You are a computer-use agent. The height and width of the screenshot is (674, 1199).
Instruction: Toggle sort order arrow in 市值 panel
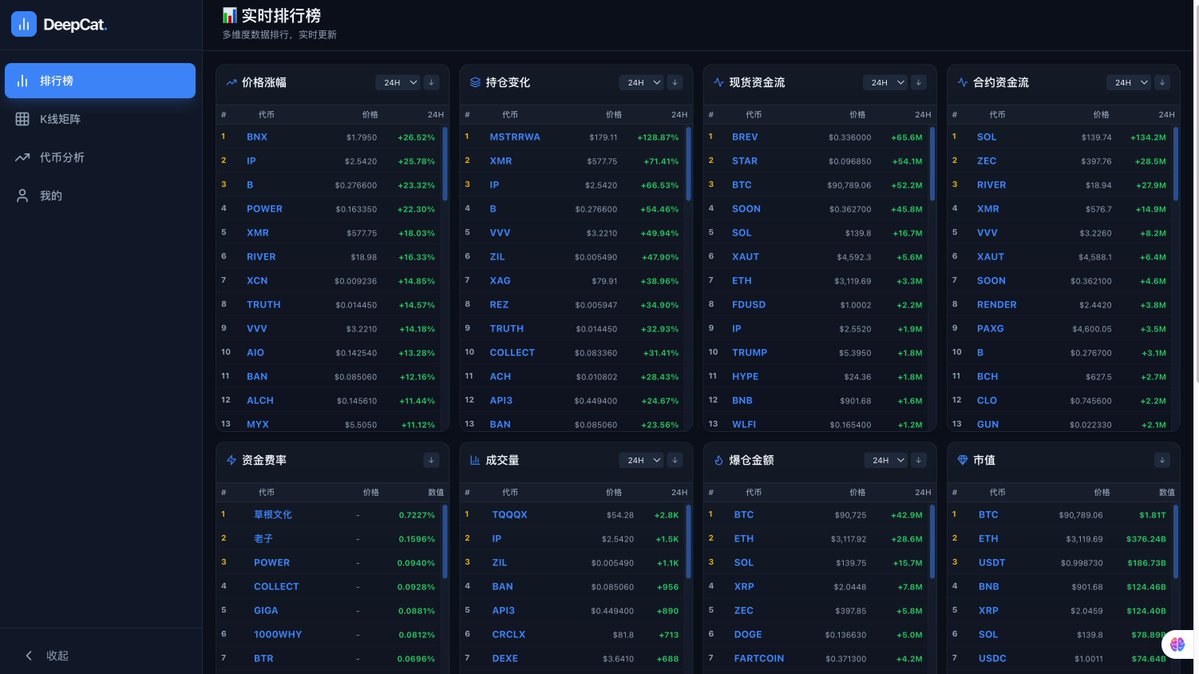[1162, 460]
